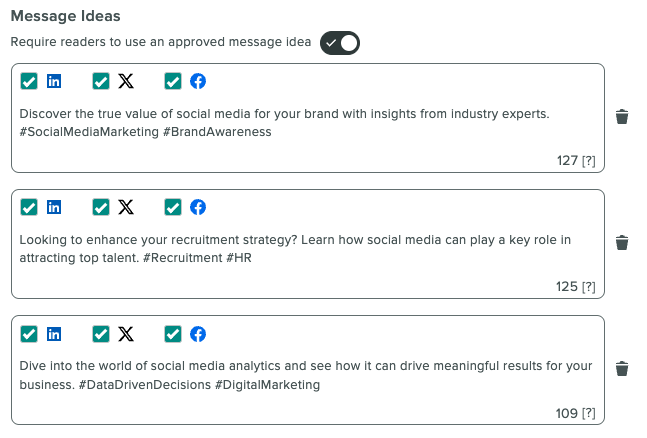Screen dimensions: 647x438
Task: Click X icon in first message card
Action: 126,81
